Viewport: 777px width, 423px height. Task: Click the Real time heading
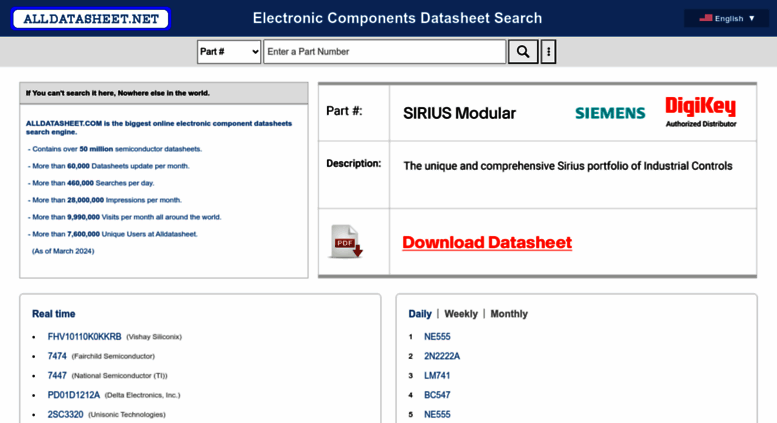(x=54, y=314)
